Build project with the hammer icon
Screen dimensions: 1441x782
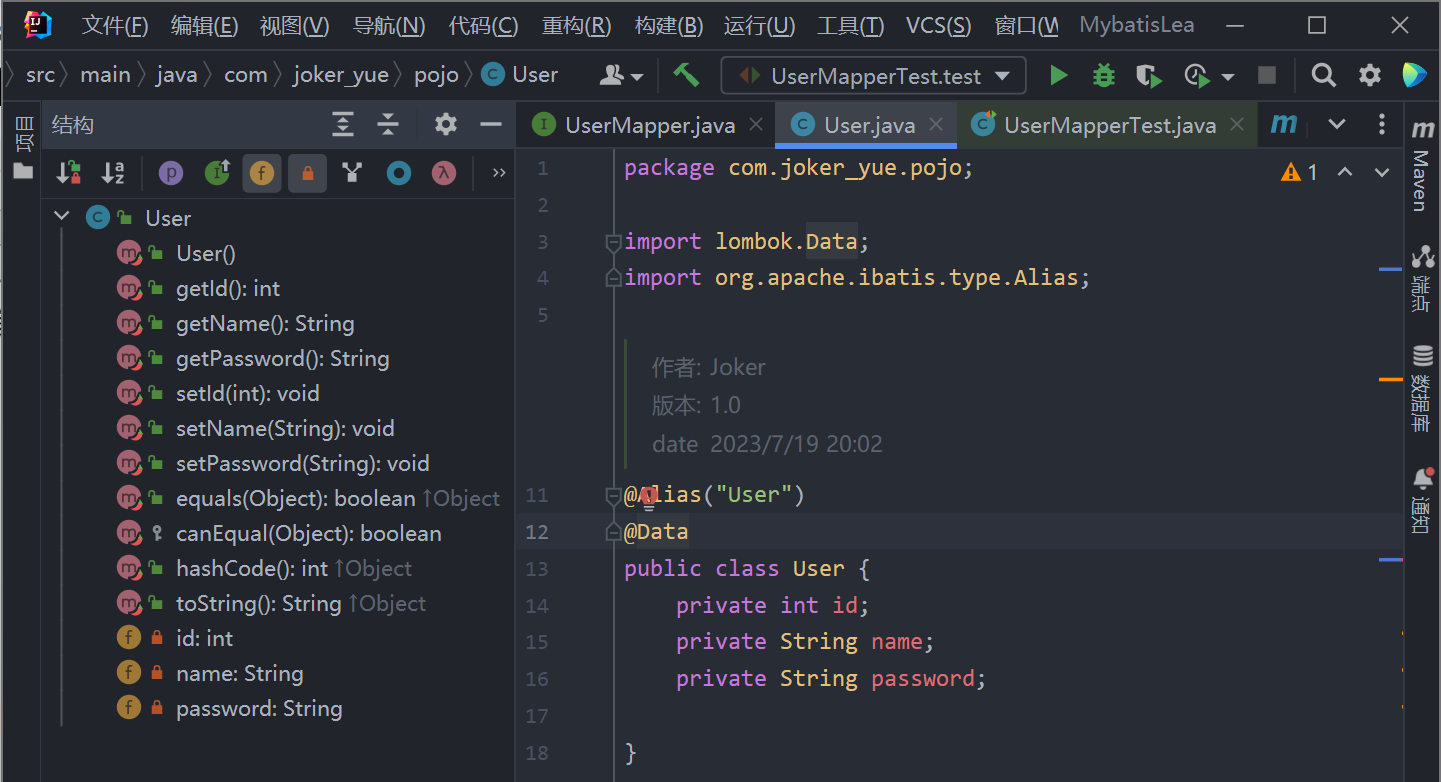click(x=686, y=75)
